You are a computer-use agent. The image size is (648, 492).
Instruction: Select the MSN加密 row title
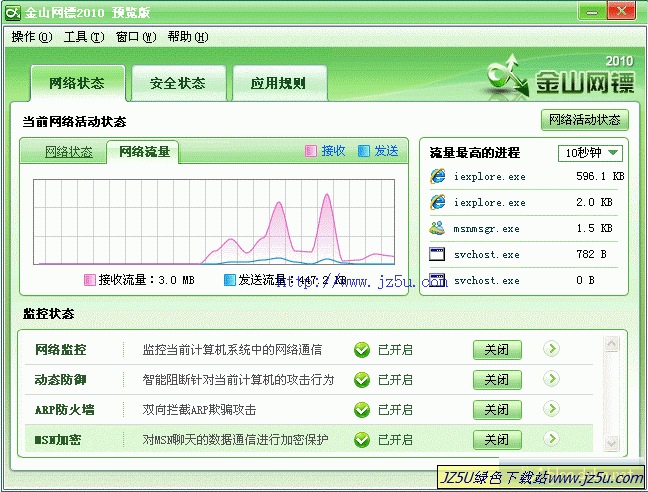click(58, 440)
